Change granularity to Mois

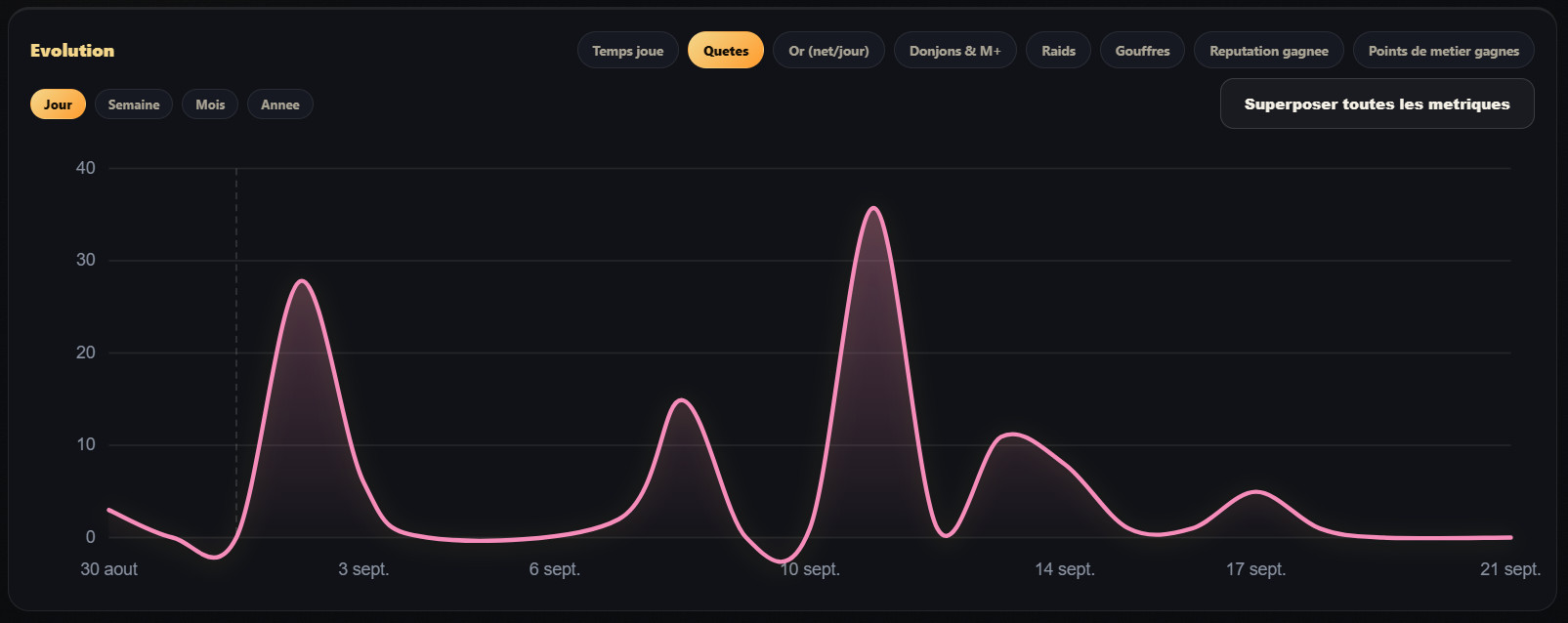click(x=210, y=104)
